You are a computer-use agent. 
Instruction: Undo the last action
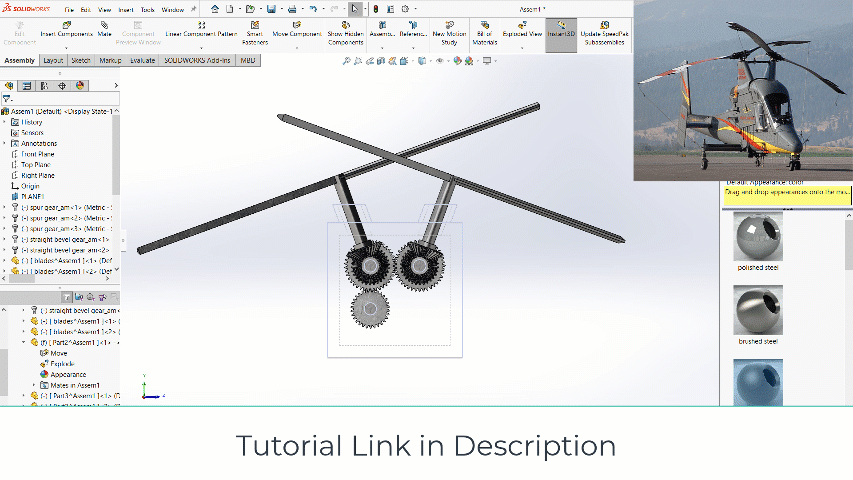click(x=313, y=9)
